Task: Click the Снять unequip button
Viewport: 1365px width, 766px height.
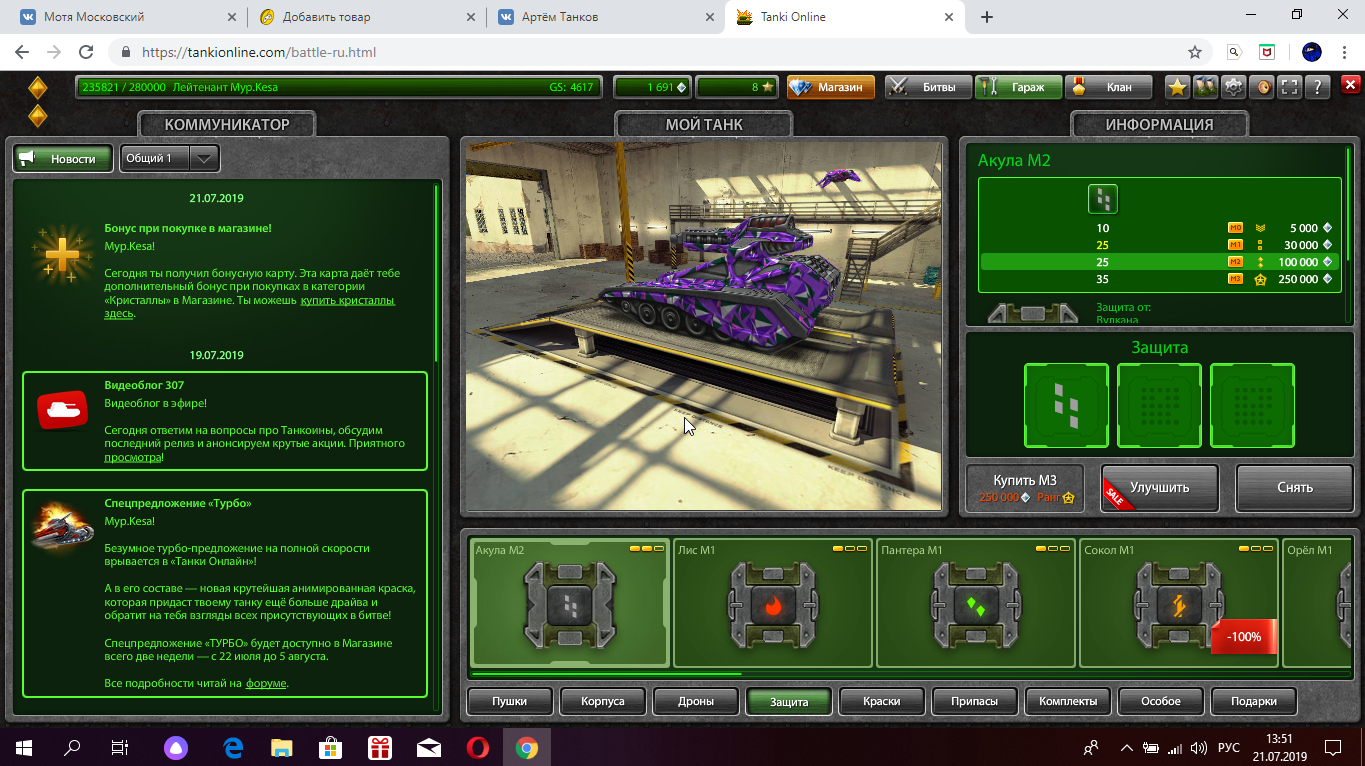Action: pyautogui.click(x=1295, y=488)
